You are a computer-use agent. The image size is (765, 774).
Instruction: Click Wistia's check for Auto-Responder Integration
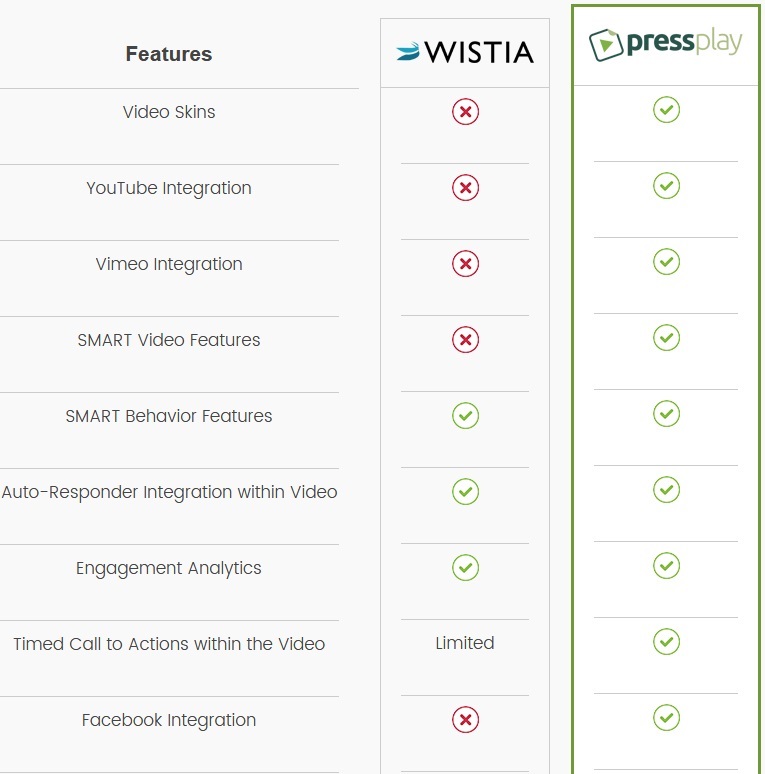(x=465, y=492)
